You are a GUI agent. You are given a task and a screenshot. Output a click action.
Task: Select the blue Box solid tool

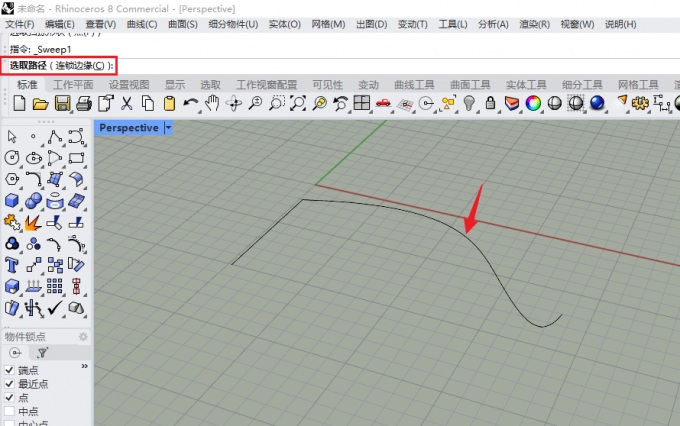(12, 200)
